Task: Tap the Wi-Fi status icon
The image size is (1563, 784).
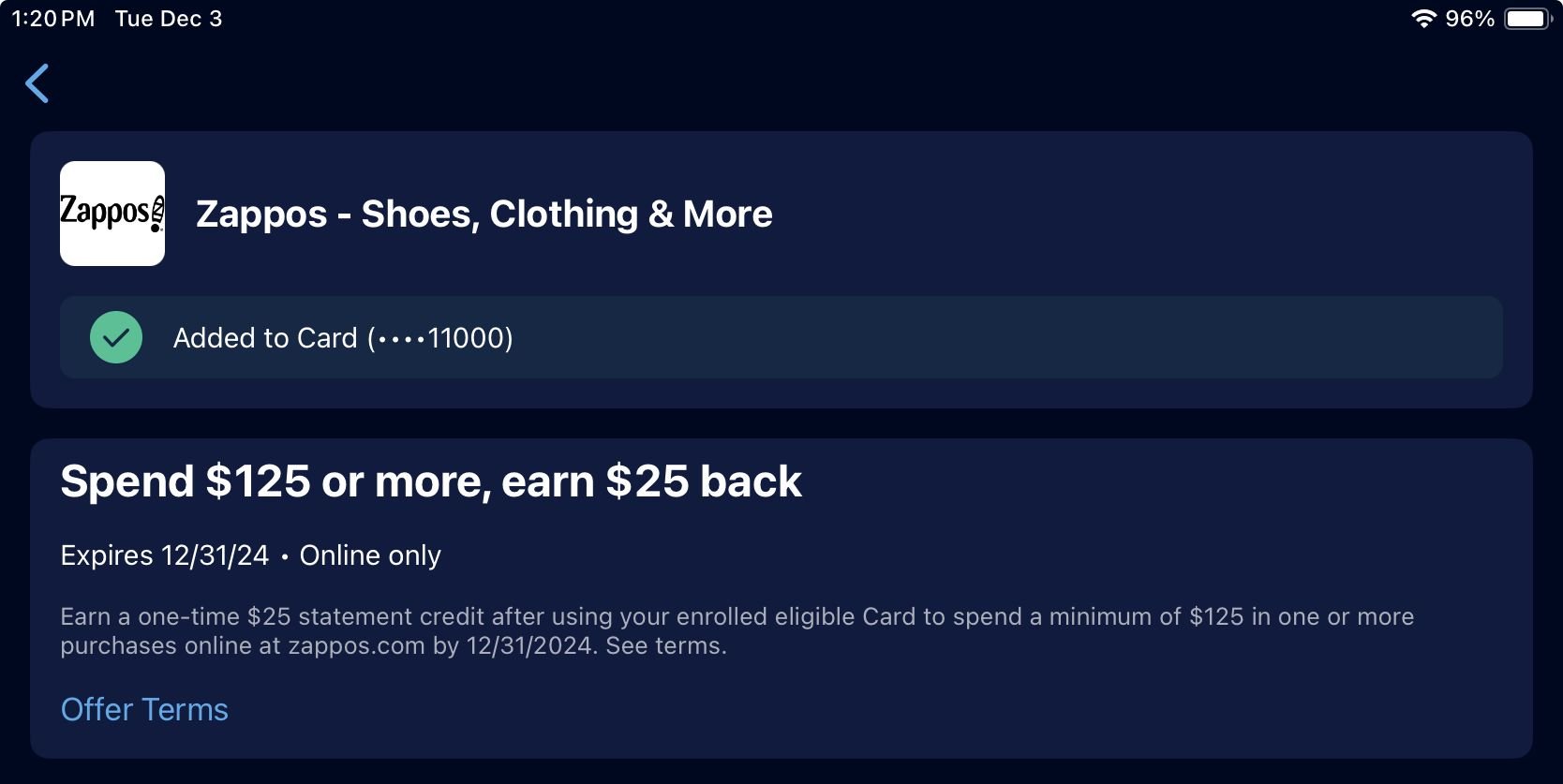Action: (x=1423, y=19)
